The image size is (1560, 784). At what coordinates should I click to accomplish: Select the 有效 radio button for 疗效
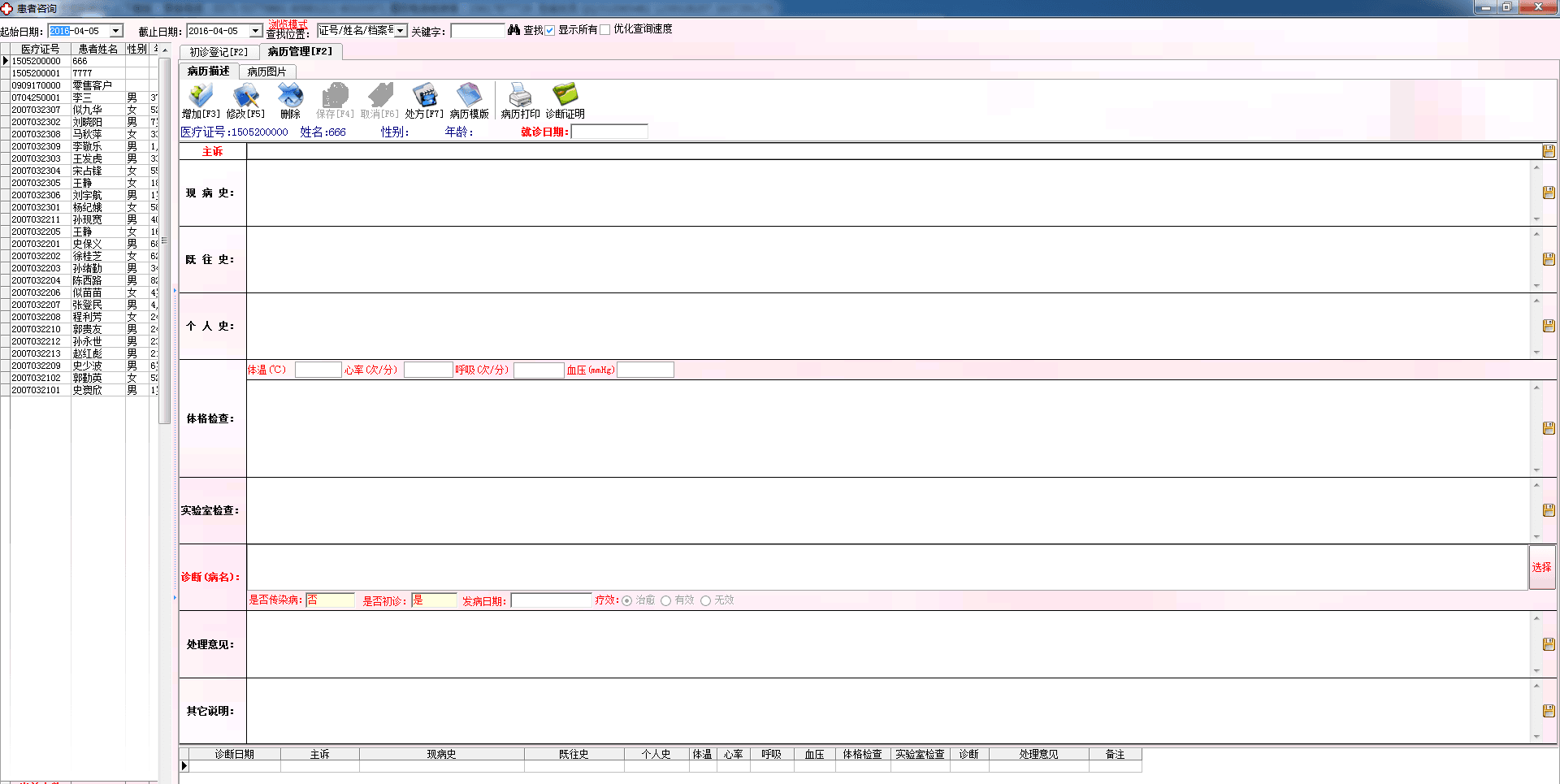click(x=666, y=600)
